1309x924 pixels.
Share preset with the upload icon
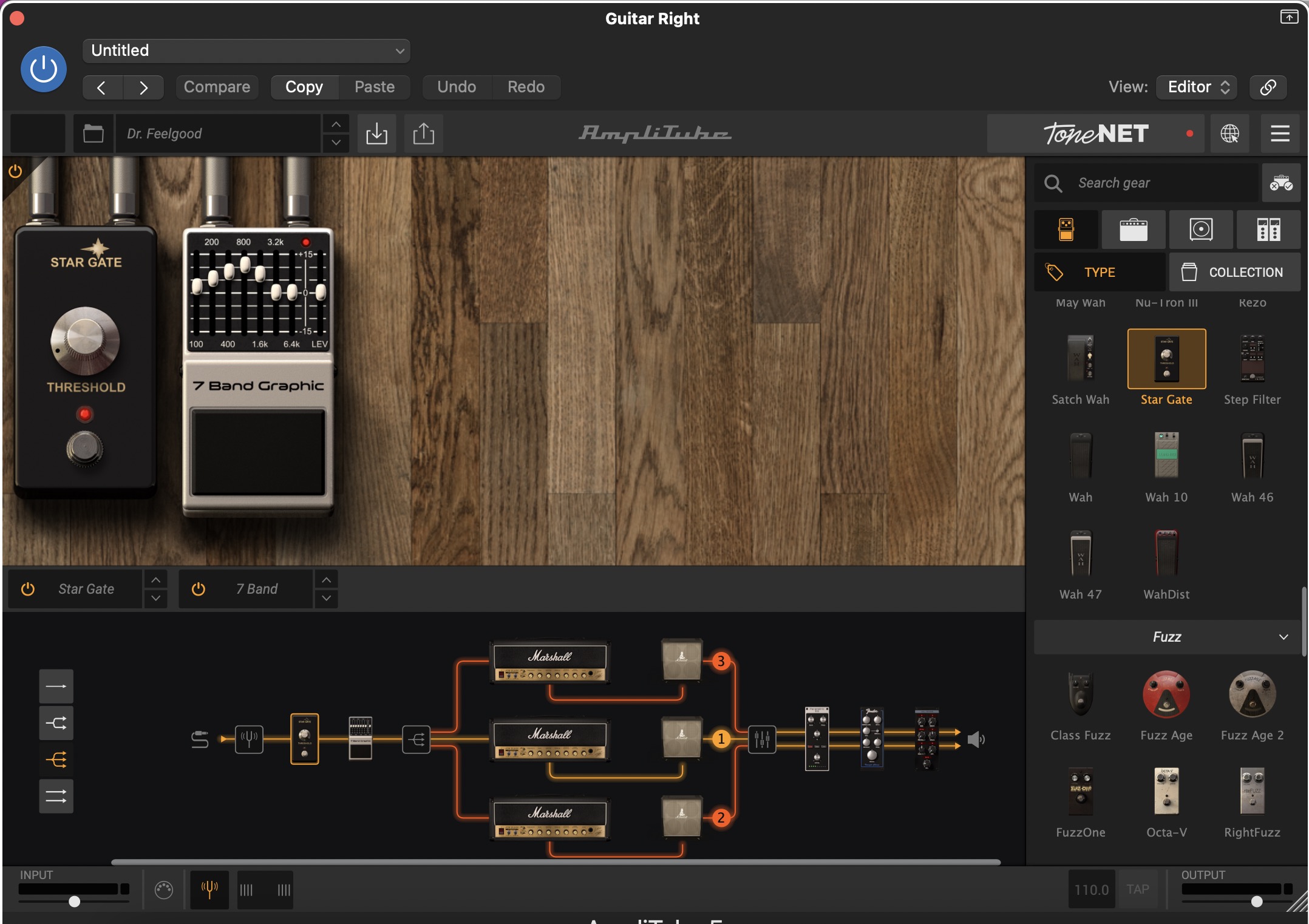[x=423, y=134]
